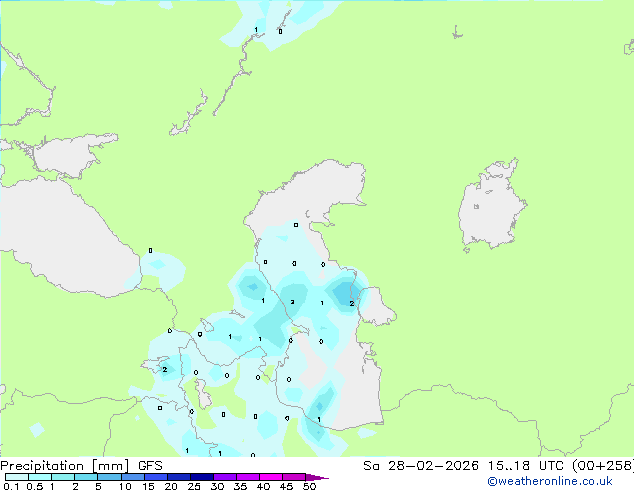Click the '50' legend scale label

coord(309,486)
